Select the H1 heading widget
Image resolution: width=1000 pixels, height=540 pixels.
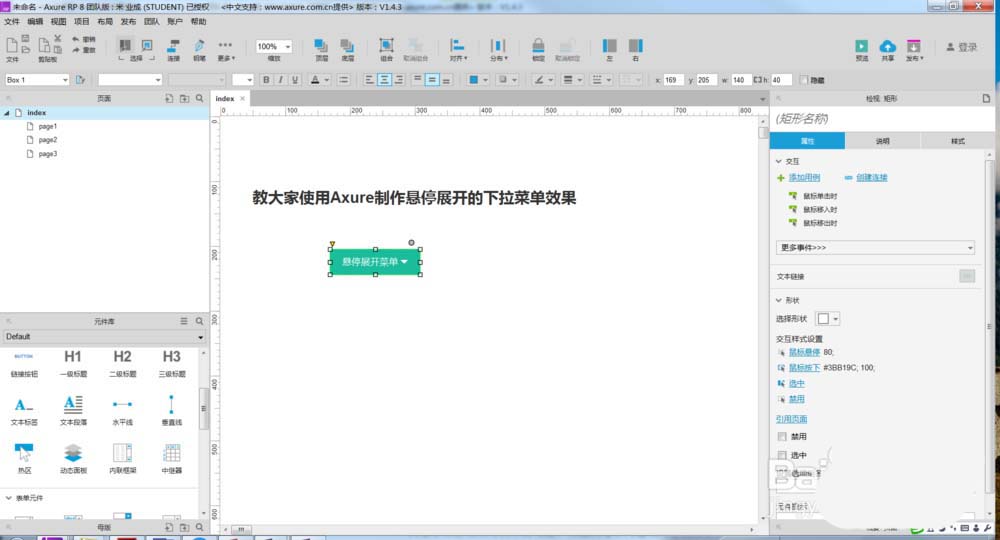[x=73, y=363]
